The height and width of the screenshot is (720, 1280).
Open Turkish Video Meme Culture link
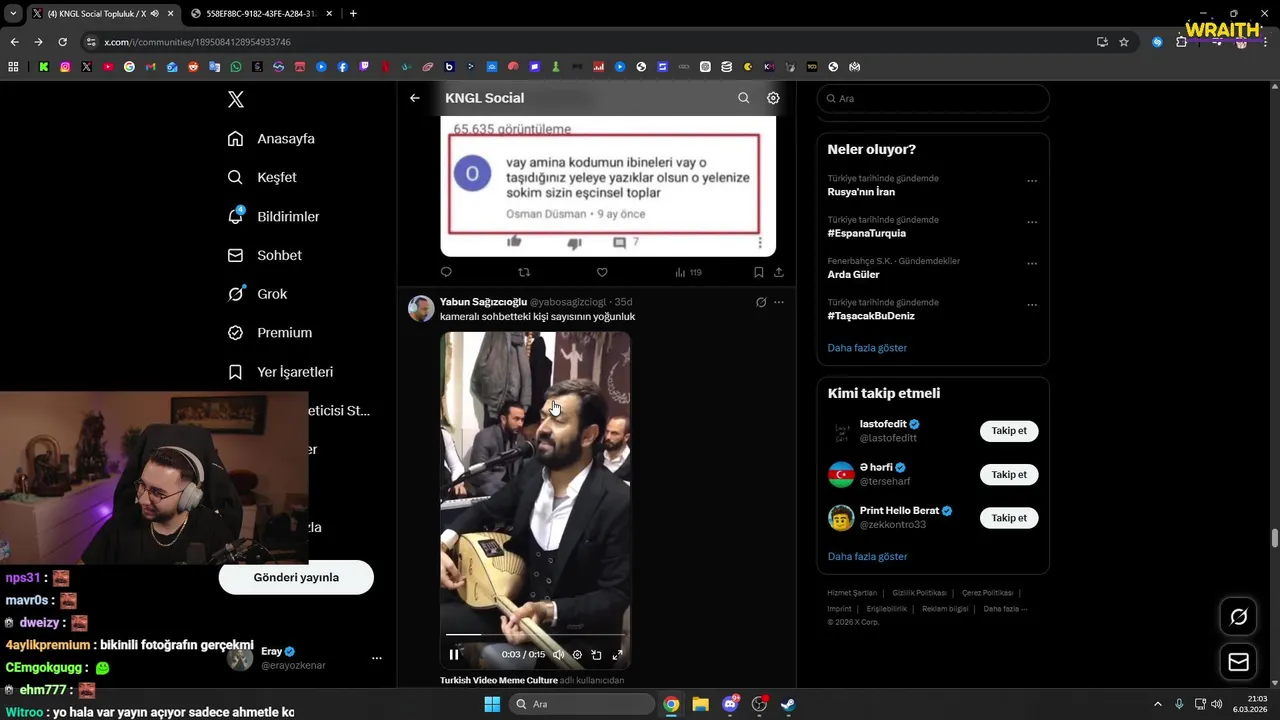click(x=499, y=680)
